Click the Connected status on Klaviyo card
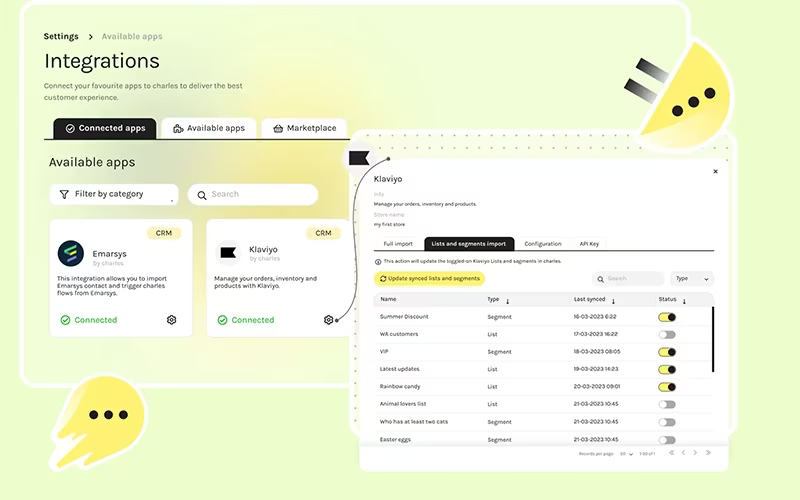The image size is (800, 500). pyautogui.click(x=246, y=320)
